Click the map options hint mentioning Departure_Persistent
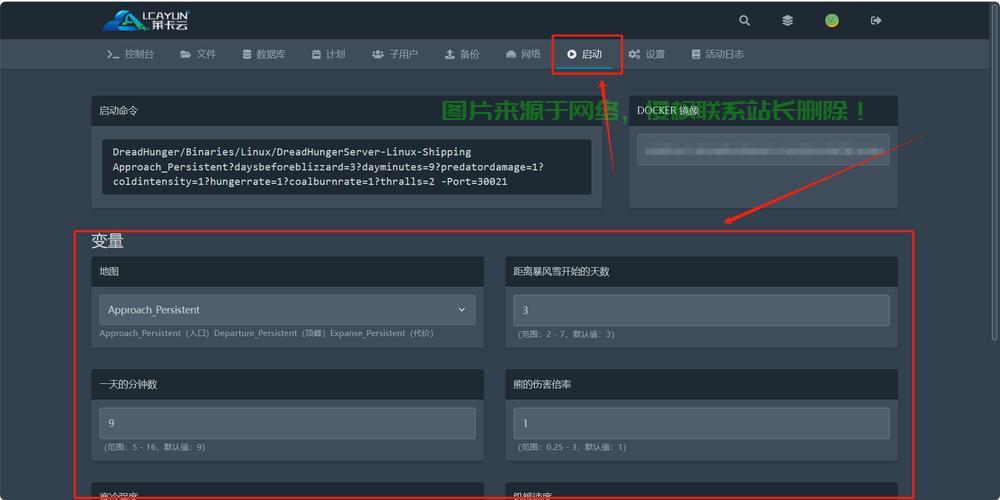The width and height of the screenshot is (1000, 500). tap(267, 334)
